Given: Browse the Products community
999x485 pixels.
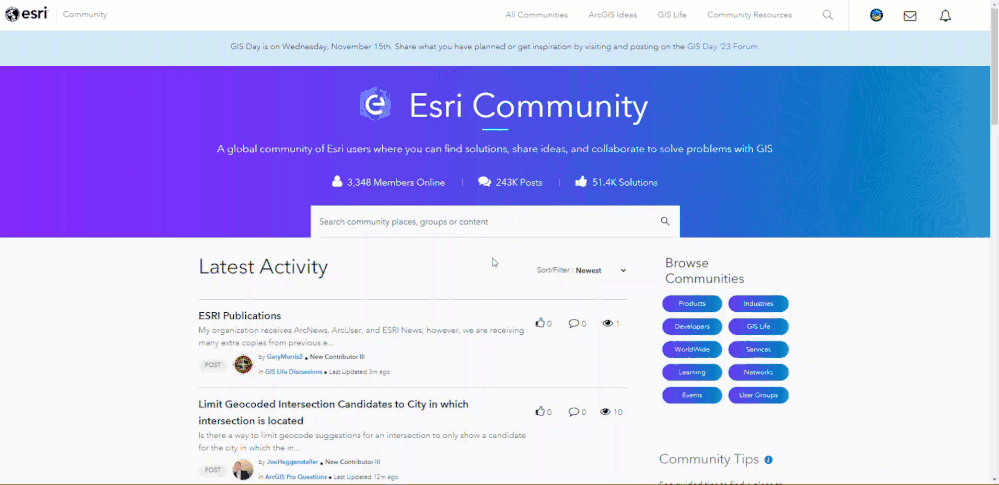Looking at the screenshot, I should pos(692,303).
